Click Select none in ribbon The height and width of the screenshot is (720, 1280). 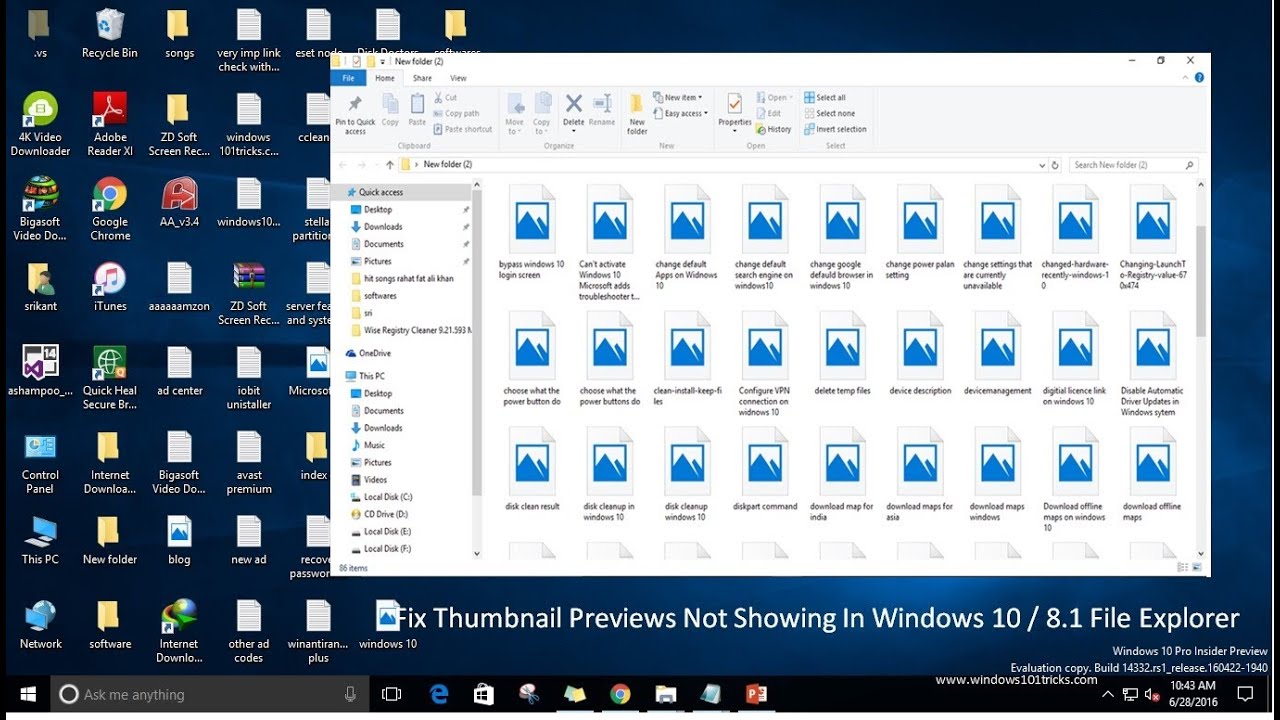[828, 114]
